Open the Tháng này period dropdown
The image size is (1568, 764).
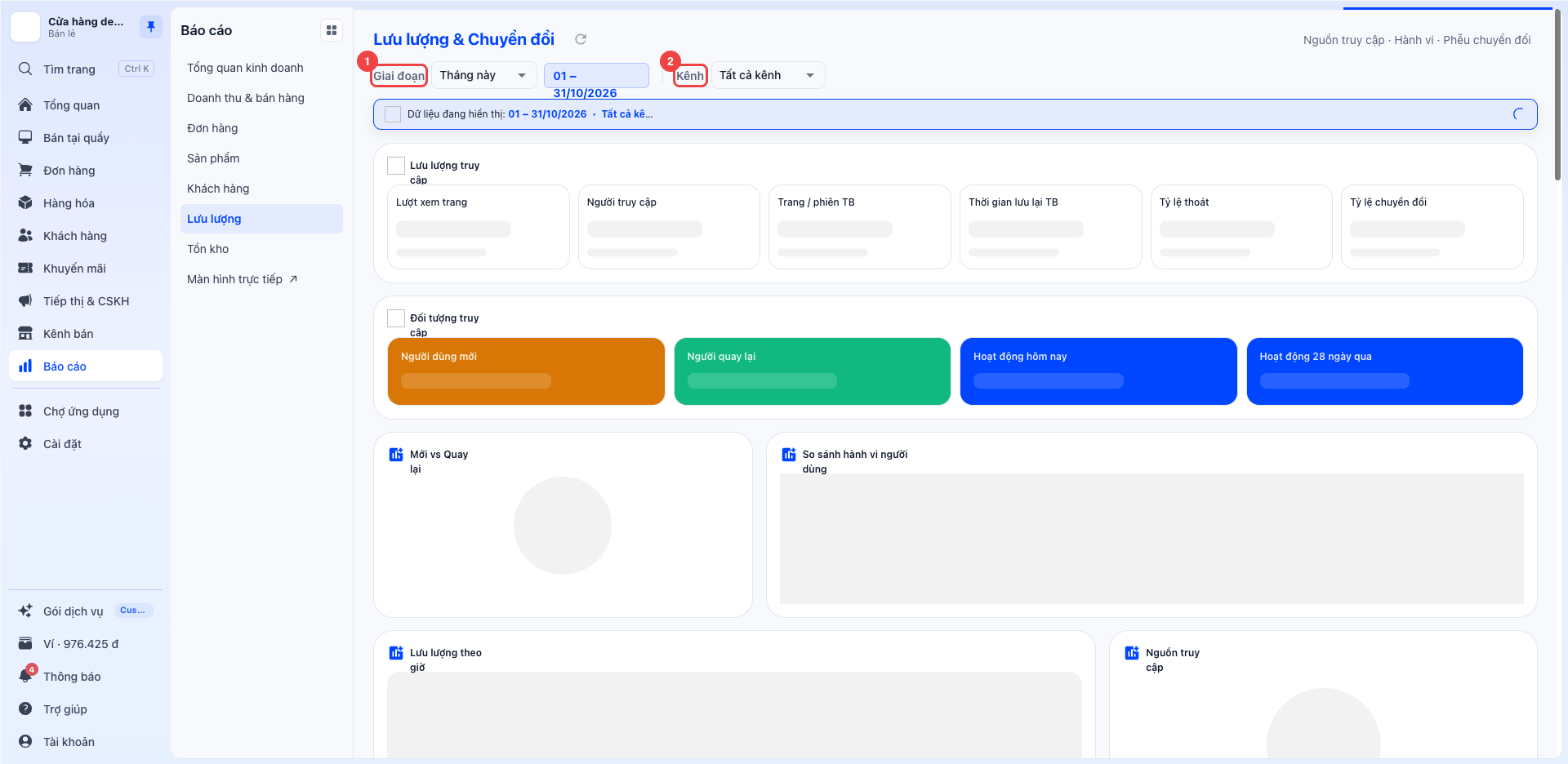click(x=483, y=75)
